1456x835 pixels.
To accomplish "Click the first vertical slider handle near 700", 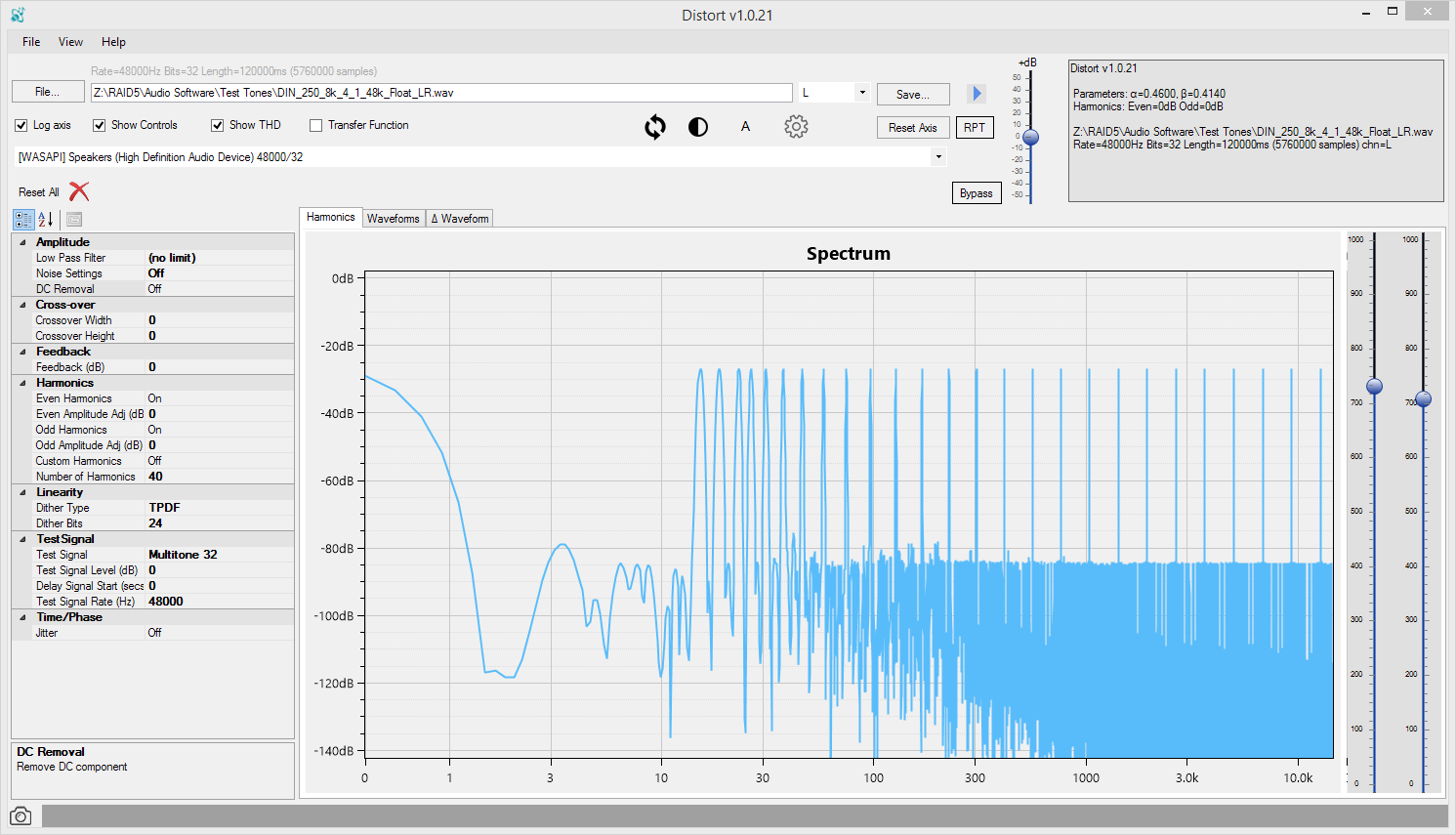I will (x=1374, y=387).
